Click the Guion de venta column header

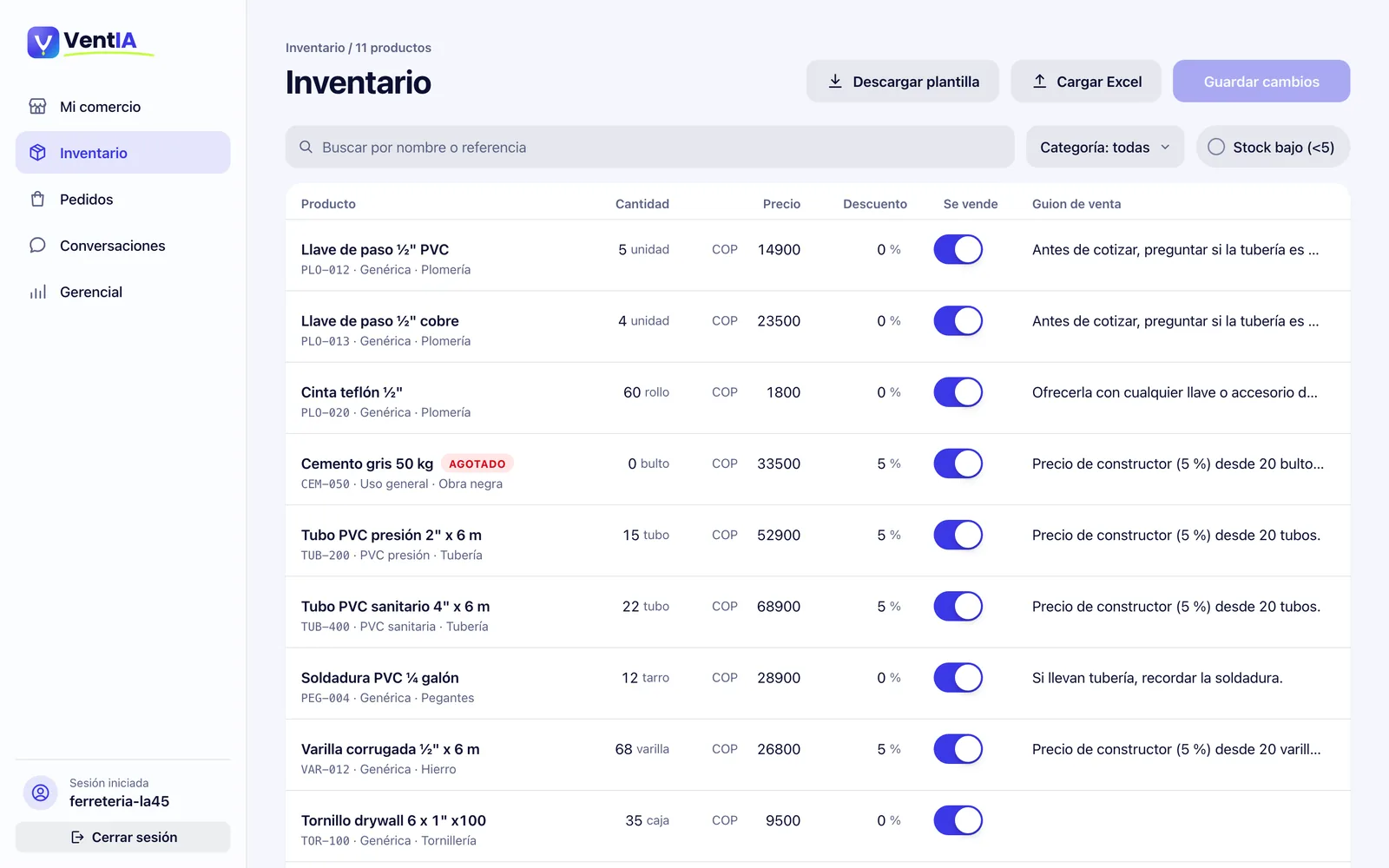point(1076,204)
